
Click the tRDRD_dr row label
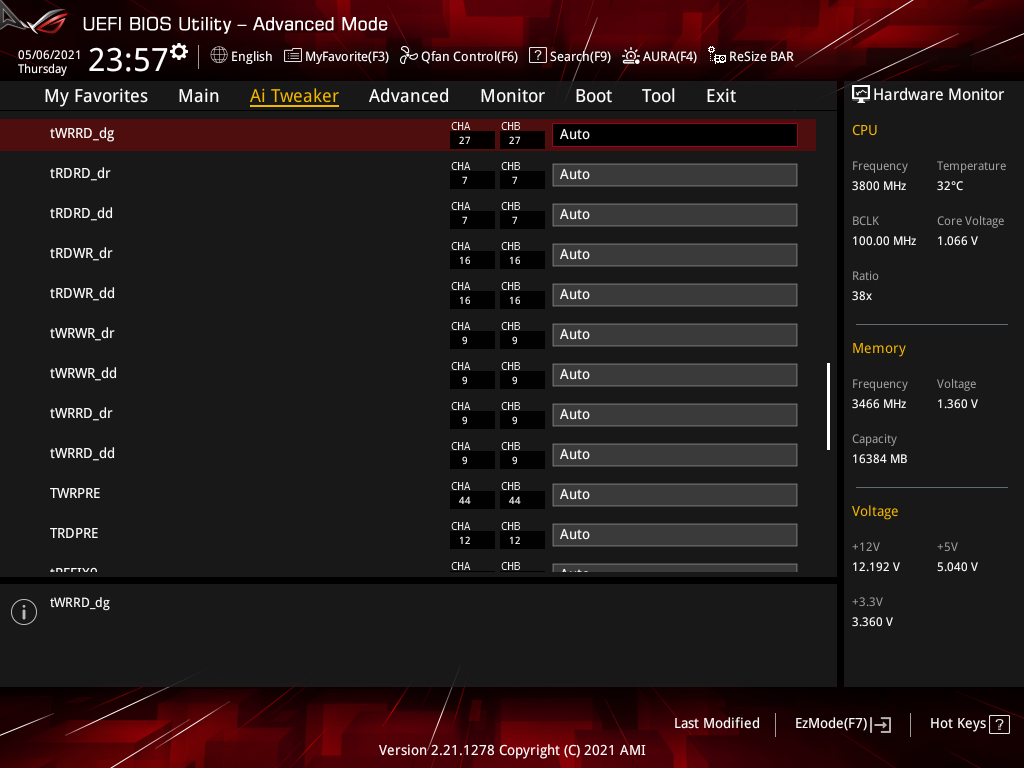pyautogui.click(x=80, y=174)
